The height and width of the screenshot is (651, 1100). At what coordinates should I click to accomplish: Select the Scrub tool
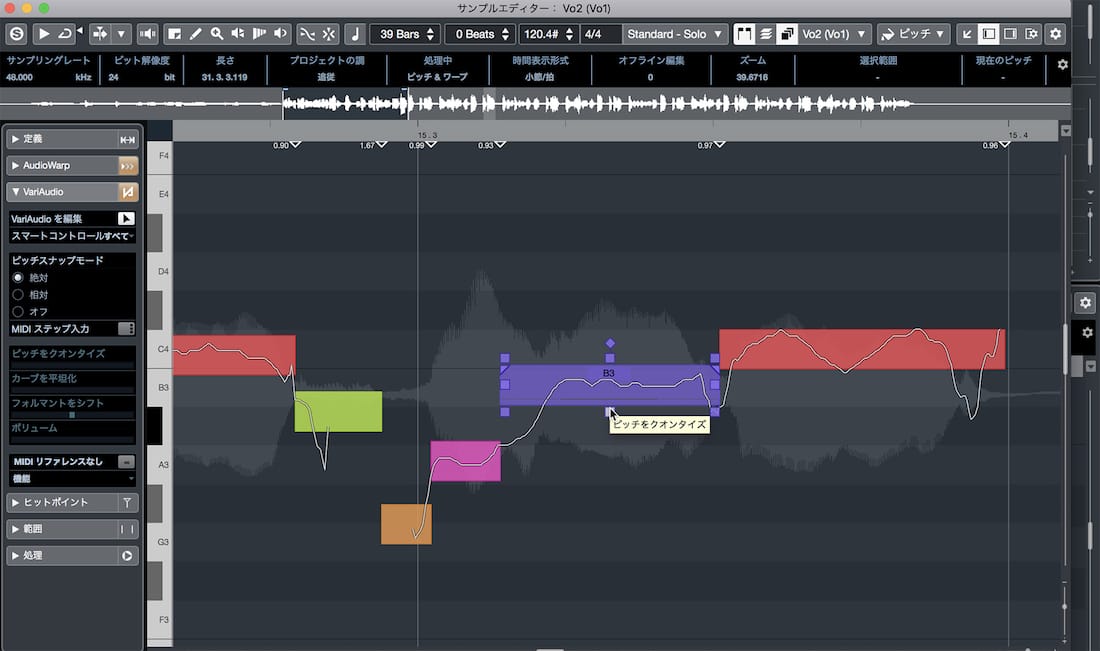click(259, 34)
